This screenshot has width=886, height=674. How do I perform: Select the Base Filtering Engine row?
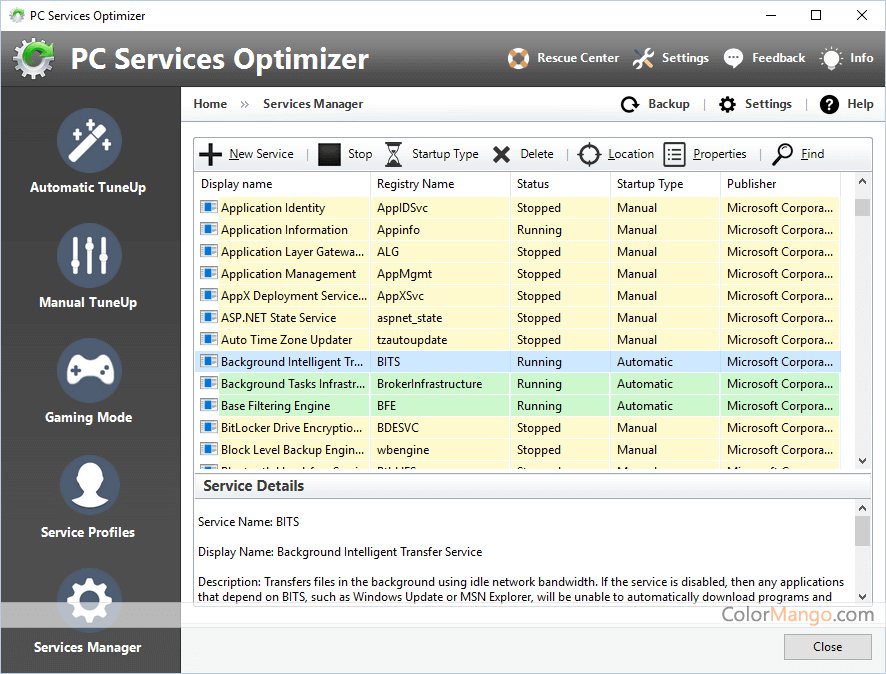[x=275, y=406]
